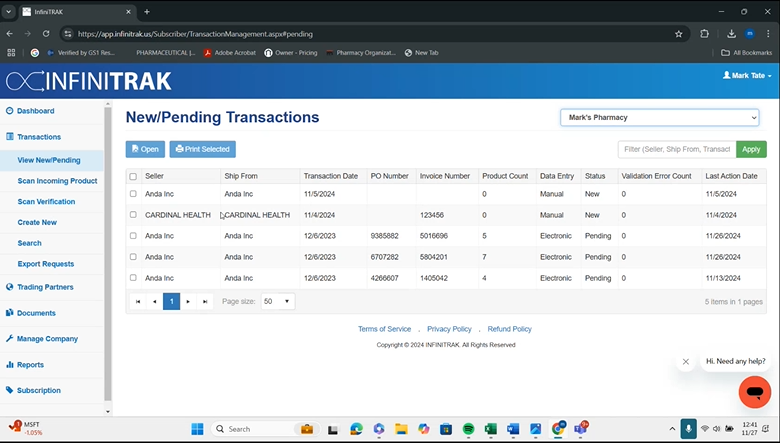Go to previous page of results
The image size is (780, 443).
(x=155, y=301)
